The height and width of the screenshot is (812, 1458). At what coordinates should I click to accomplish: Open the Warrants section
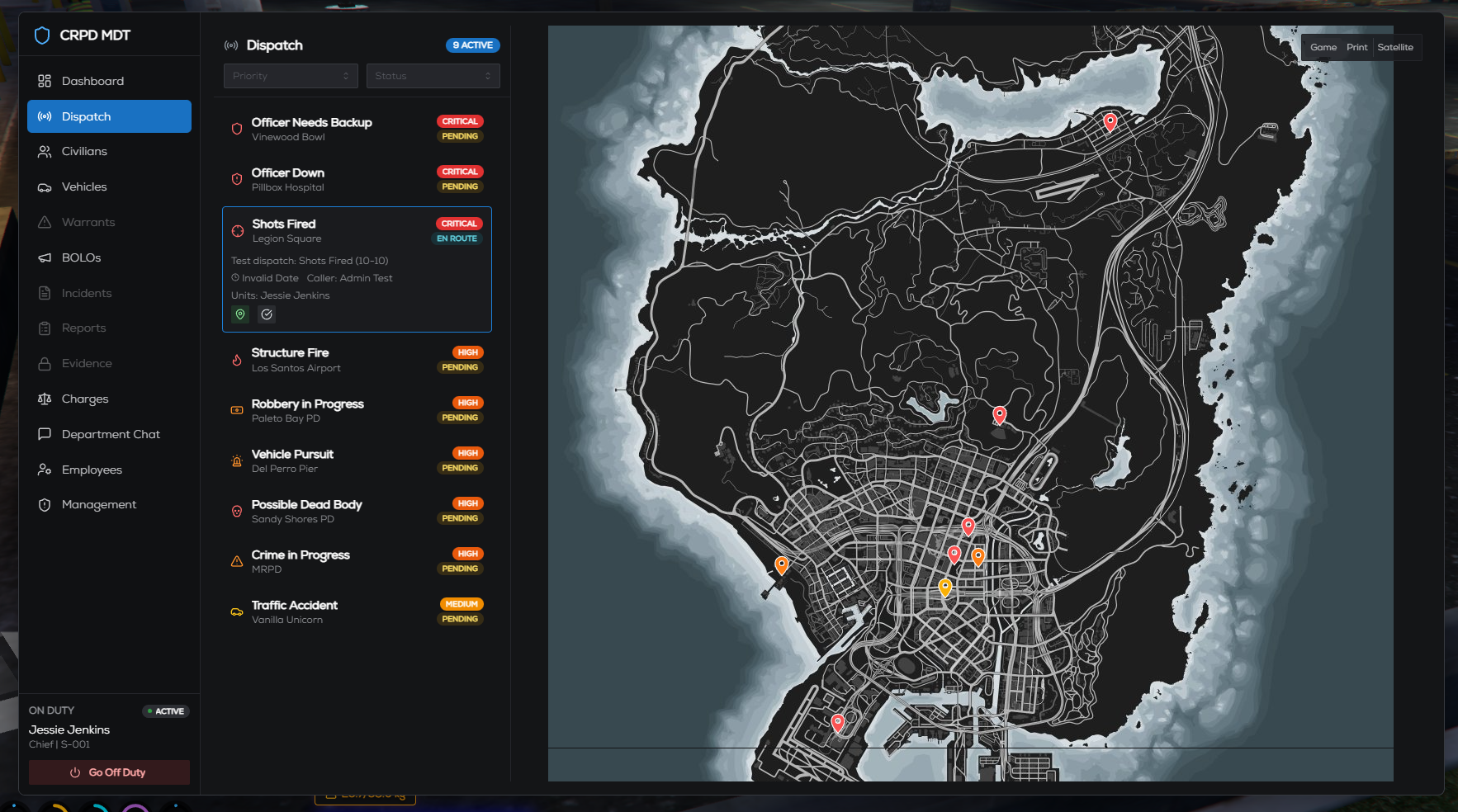click(109, 223)
